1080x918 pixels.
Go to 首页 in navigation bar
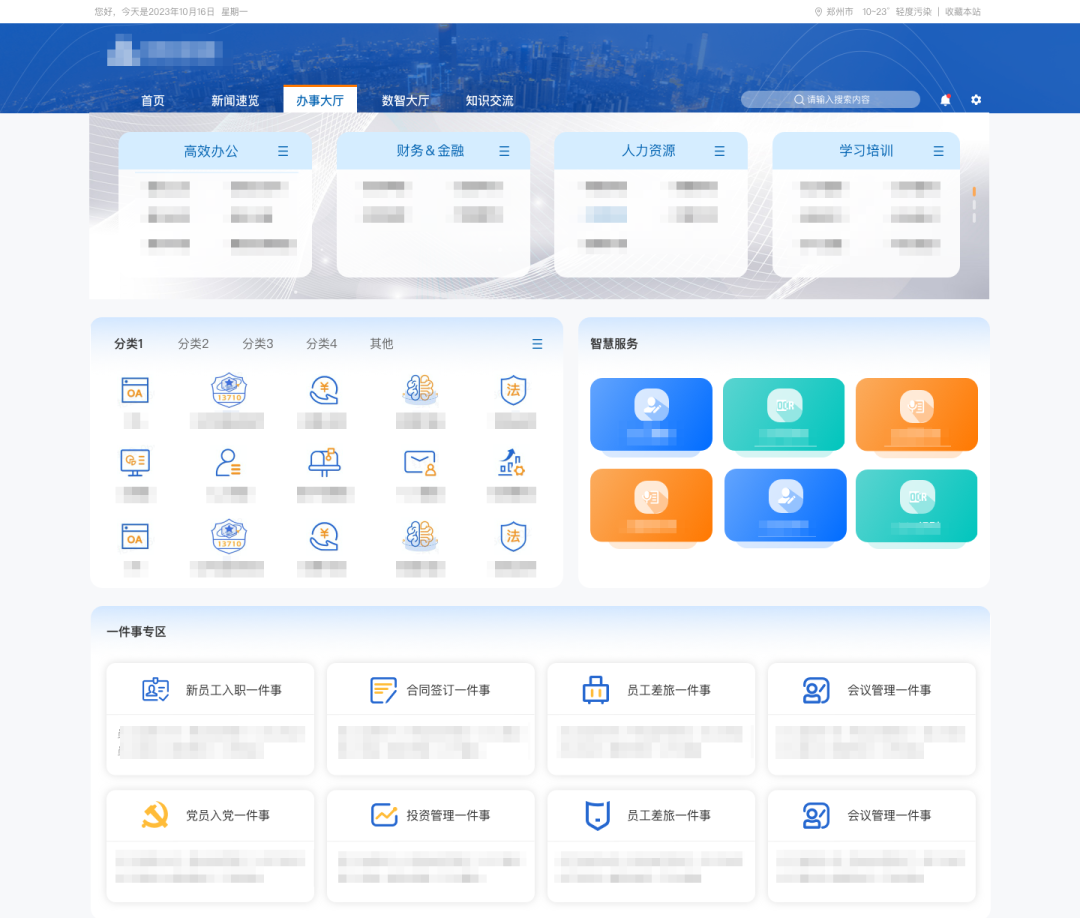(153, 101)
